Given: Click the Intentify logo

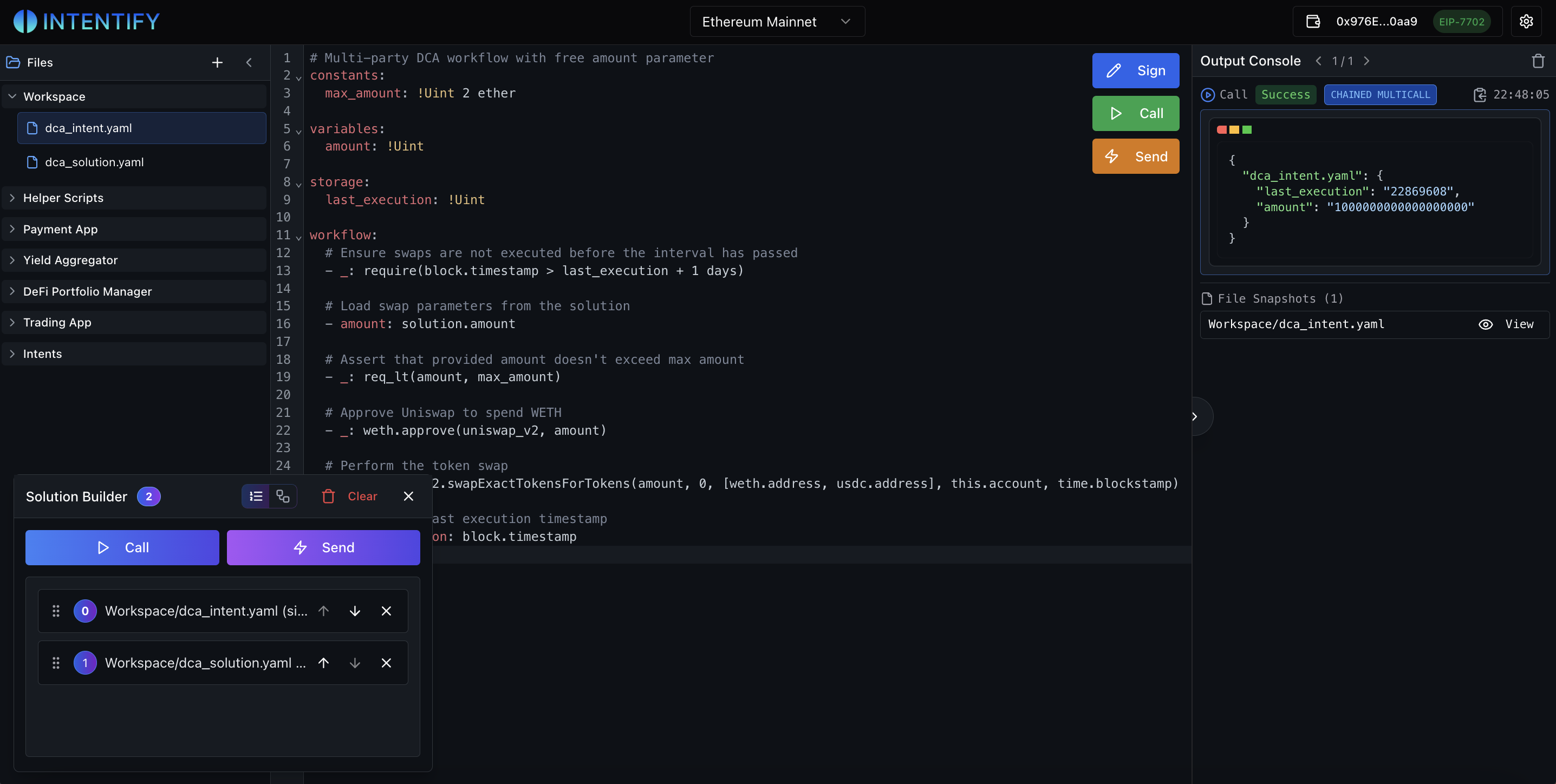Looking at the screenshot, I should point(87,22).
